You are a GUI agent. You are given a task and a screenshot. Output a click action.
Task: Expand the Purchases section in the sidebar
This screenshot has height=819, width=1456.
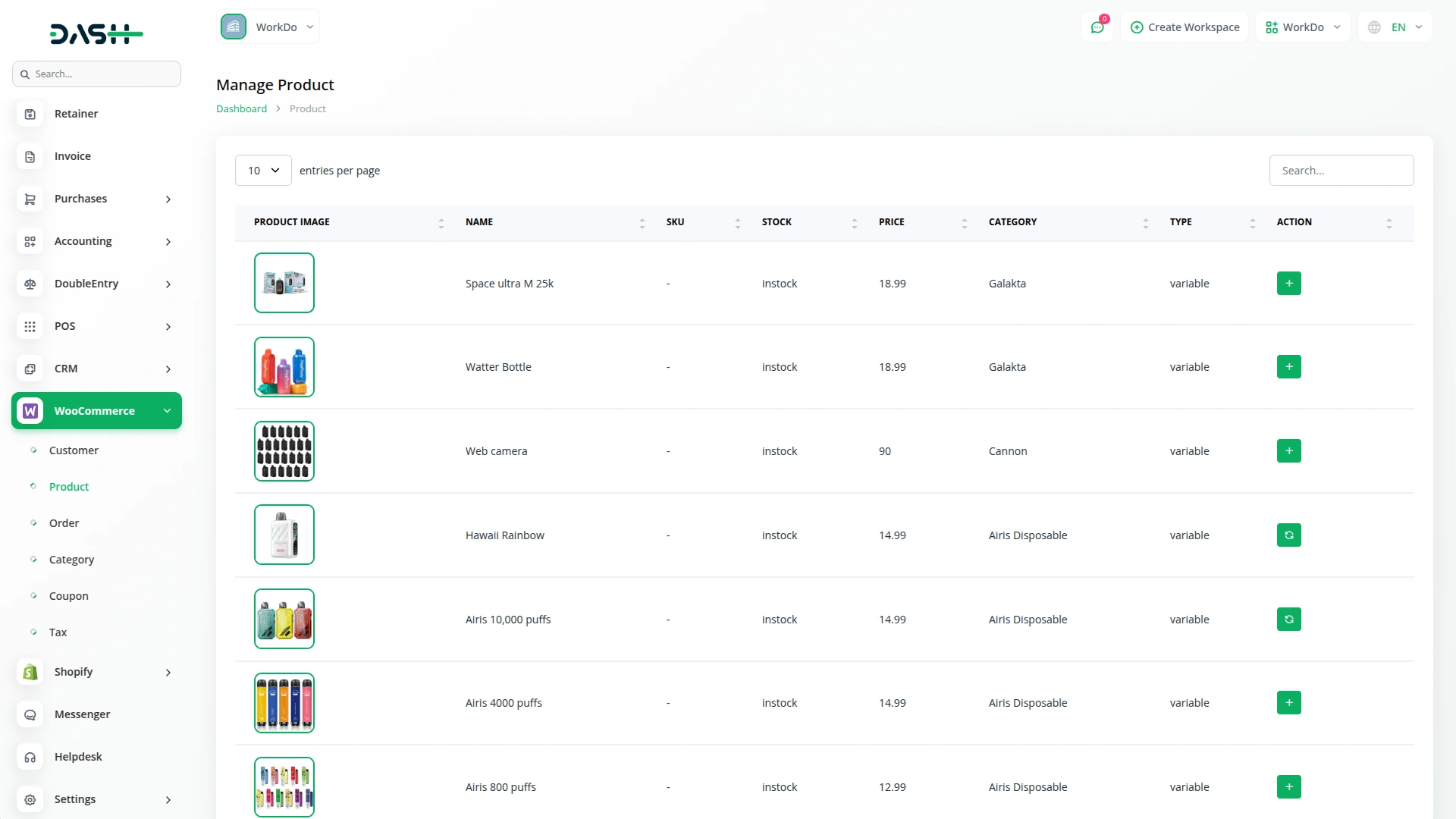click(80, 199)
